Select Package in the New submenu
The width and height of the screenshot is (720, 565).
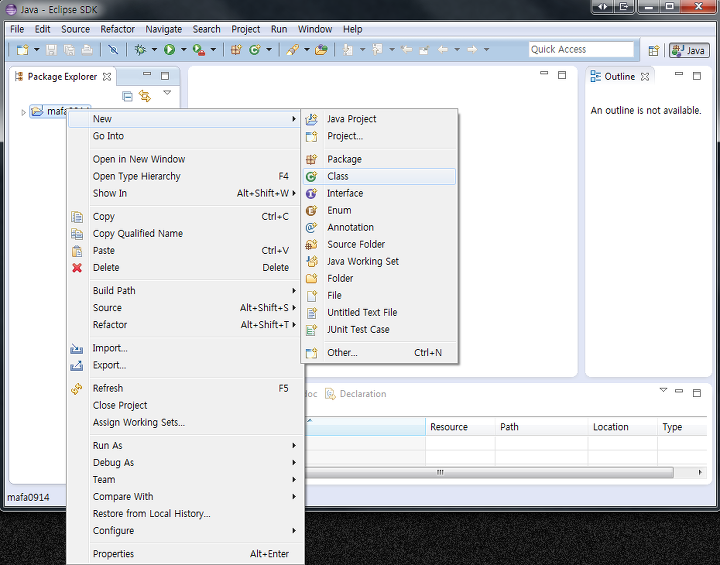click(x=380, y=159)
